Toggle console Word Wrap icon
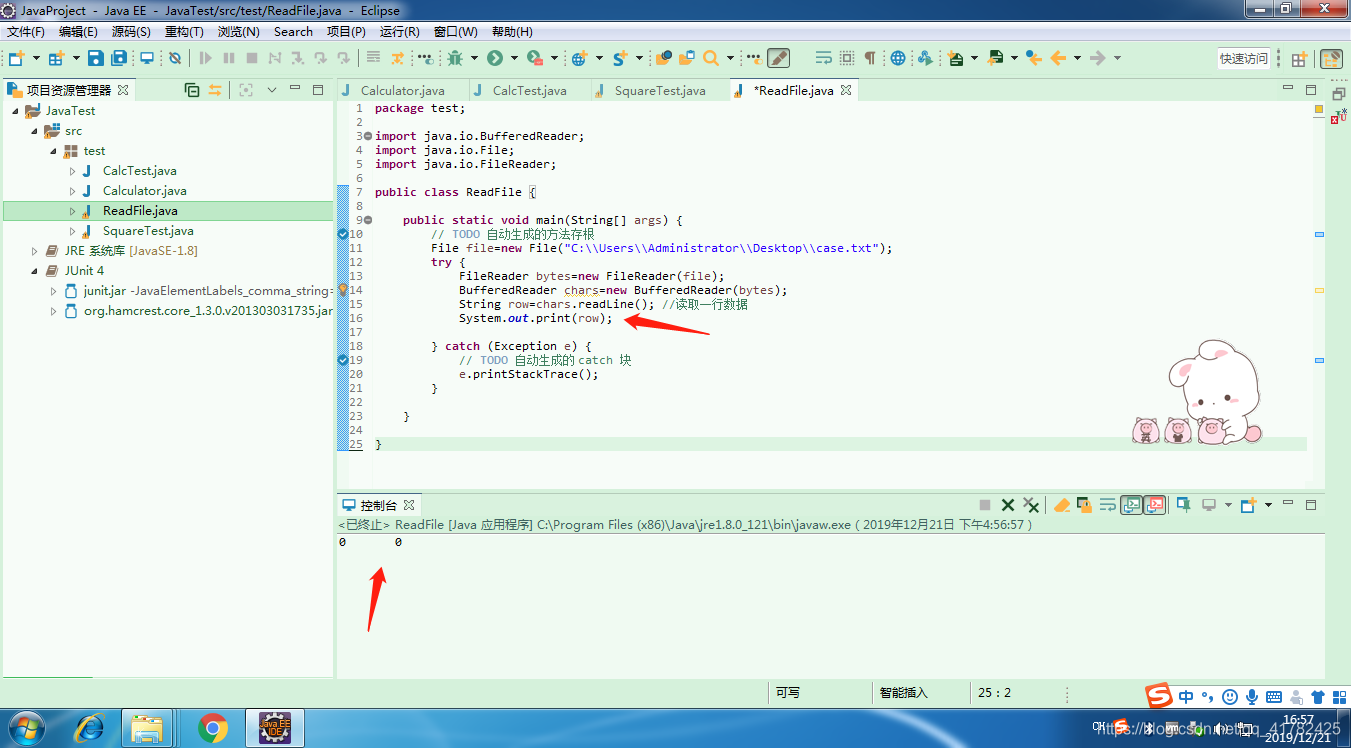 tap(1108, 505)
